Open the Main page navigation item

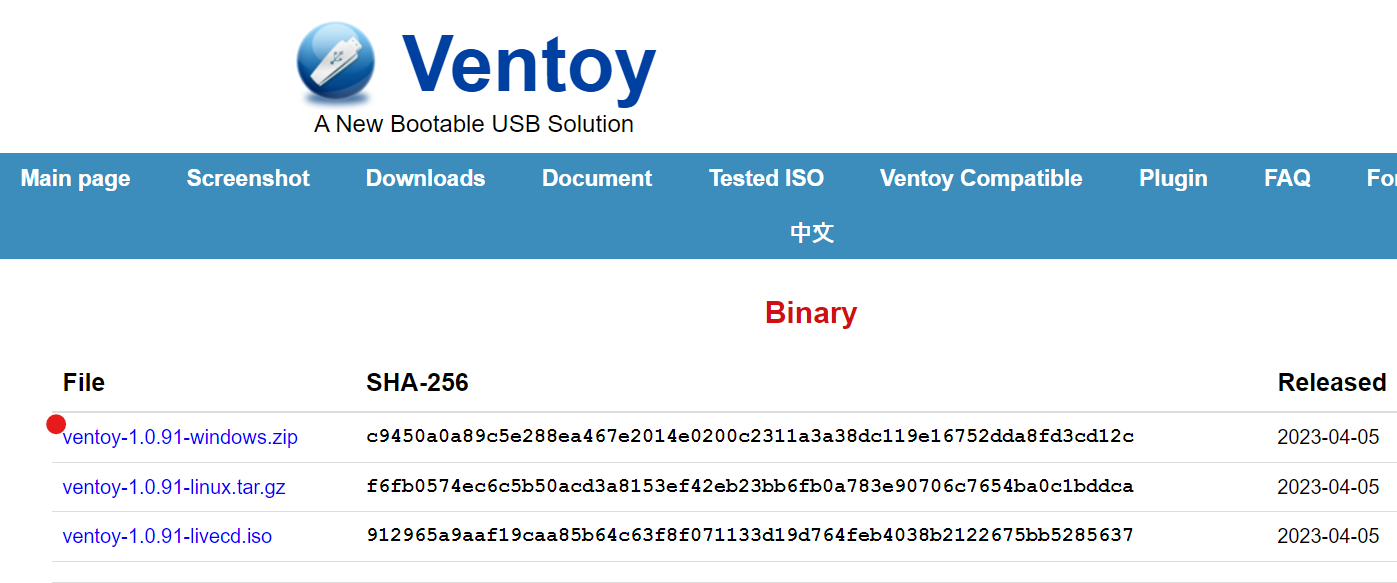(x=75, y=178)
